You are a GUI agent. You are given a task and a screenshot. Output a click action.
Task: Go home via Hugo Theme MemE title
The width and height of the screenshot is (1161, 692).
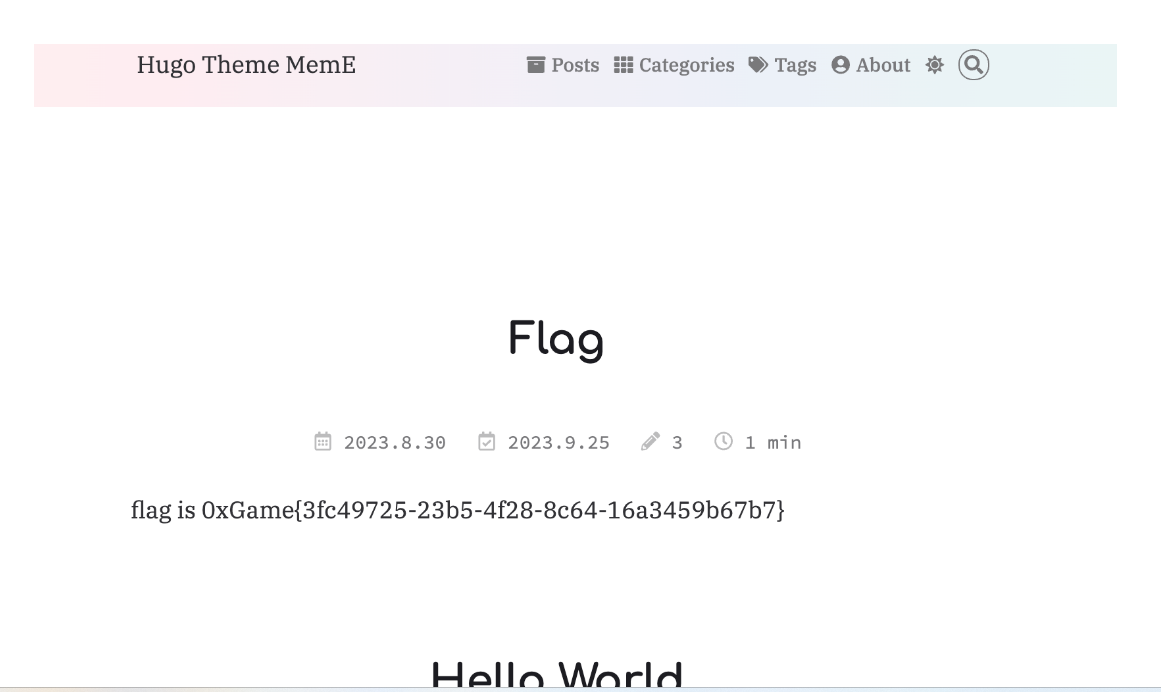[x=246, y=65]
